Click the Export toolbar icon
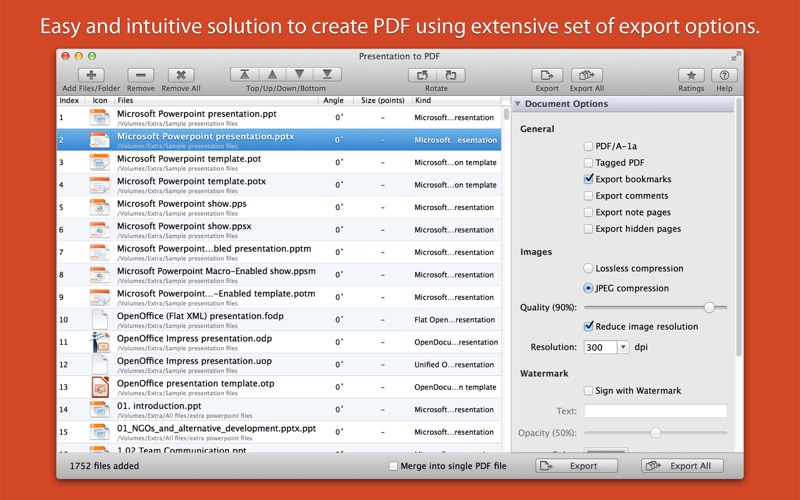 point(547,76)
